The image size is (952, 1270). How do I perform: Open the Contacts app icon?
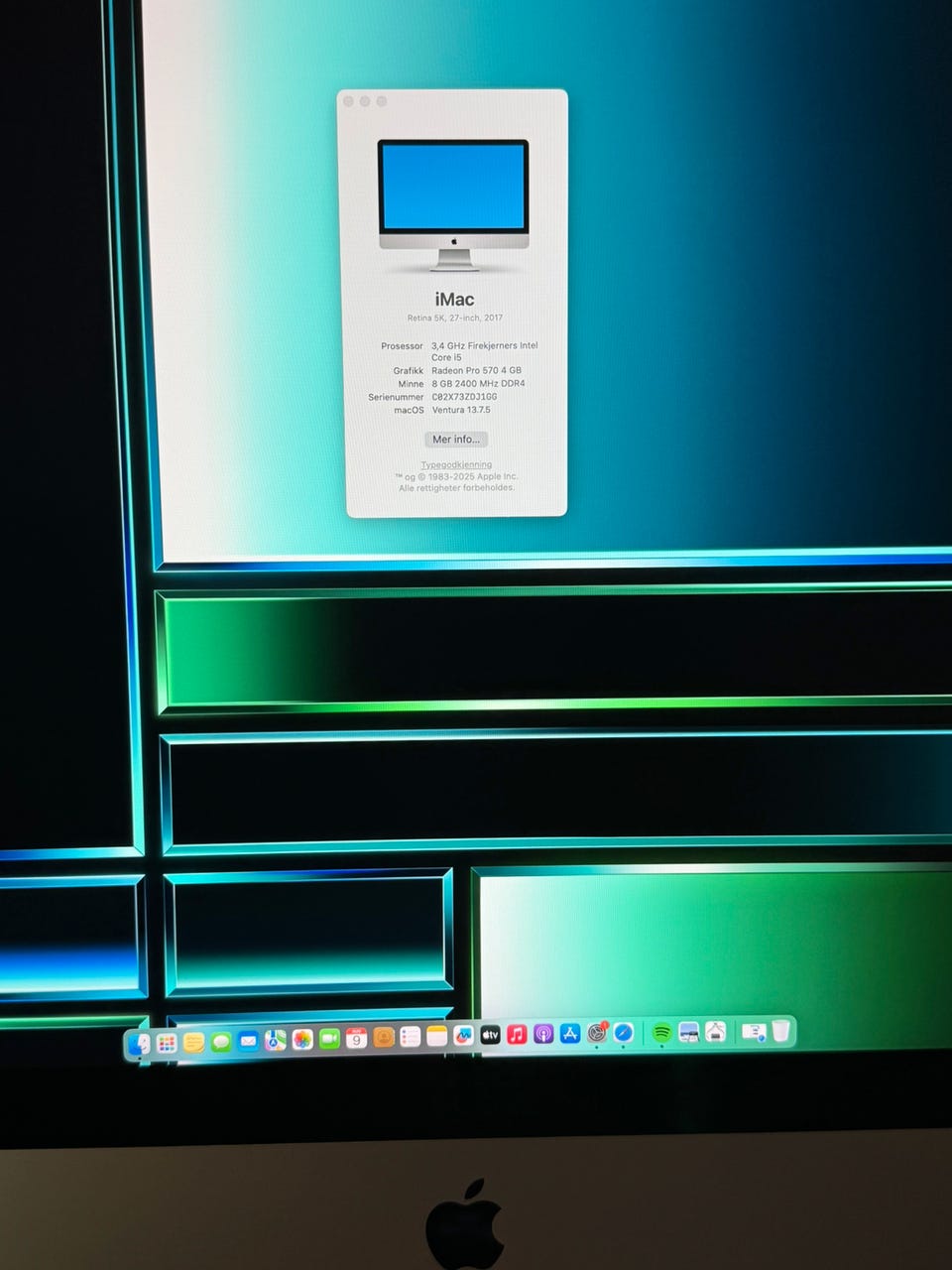point(384,1038)
